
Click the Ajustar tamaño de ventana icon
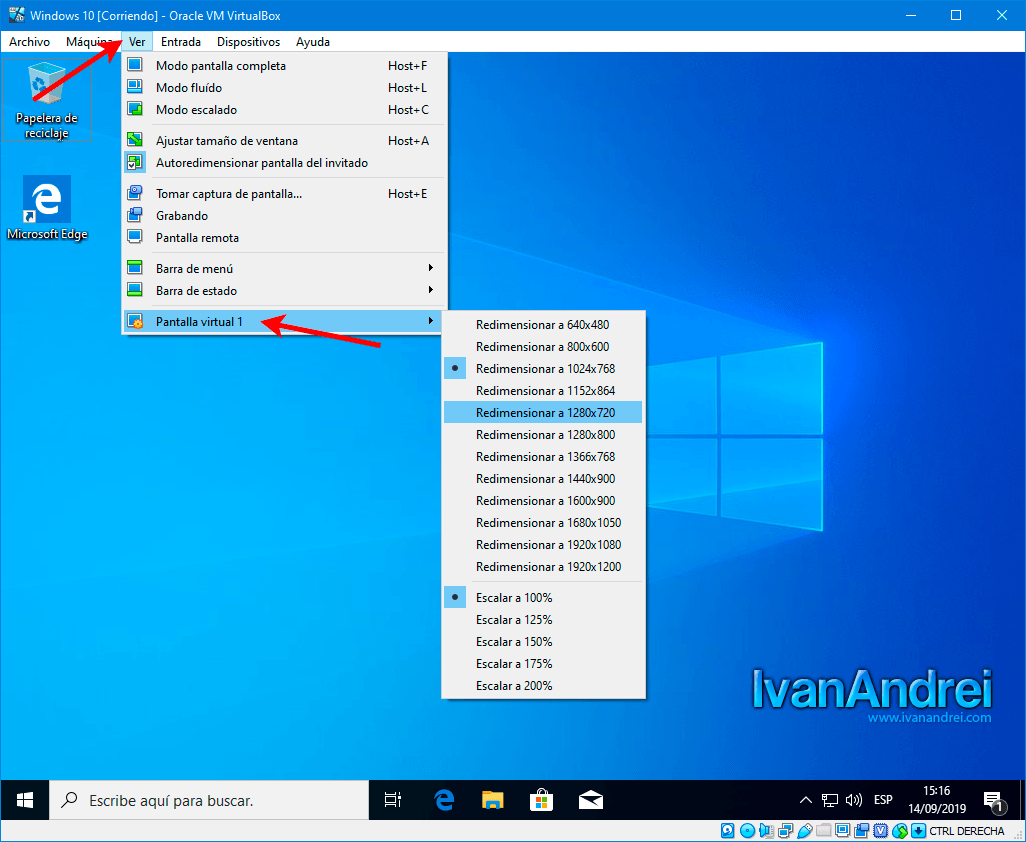135,140
